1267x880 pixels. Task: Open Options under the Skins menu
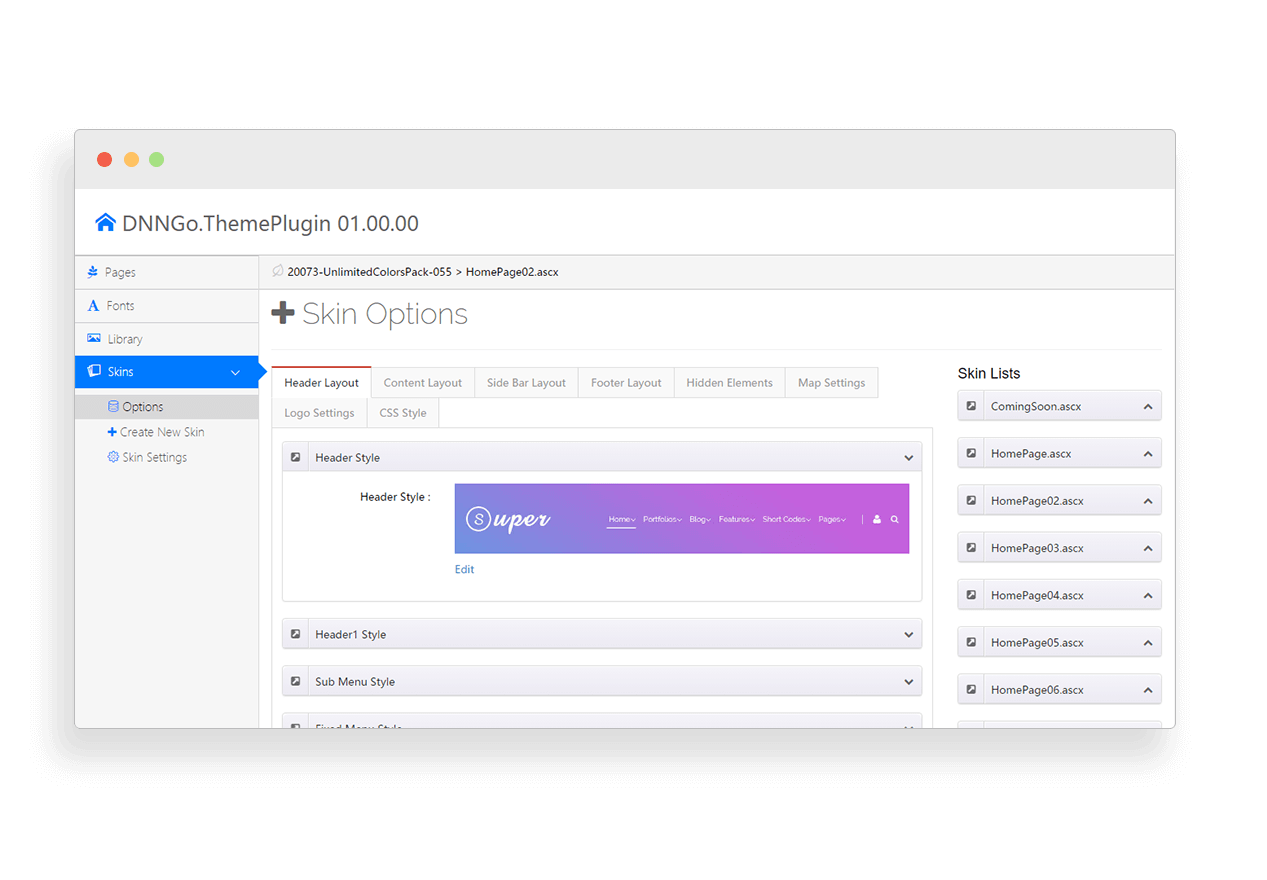[142, 407]
